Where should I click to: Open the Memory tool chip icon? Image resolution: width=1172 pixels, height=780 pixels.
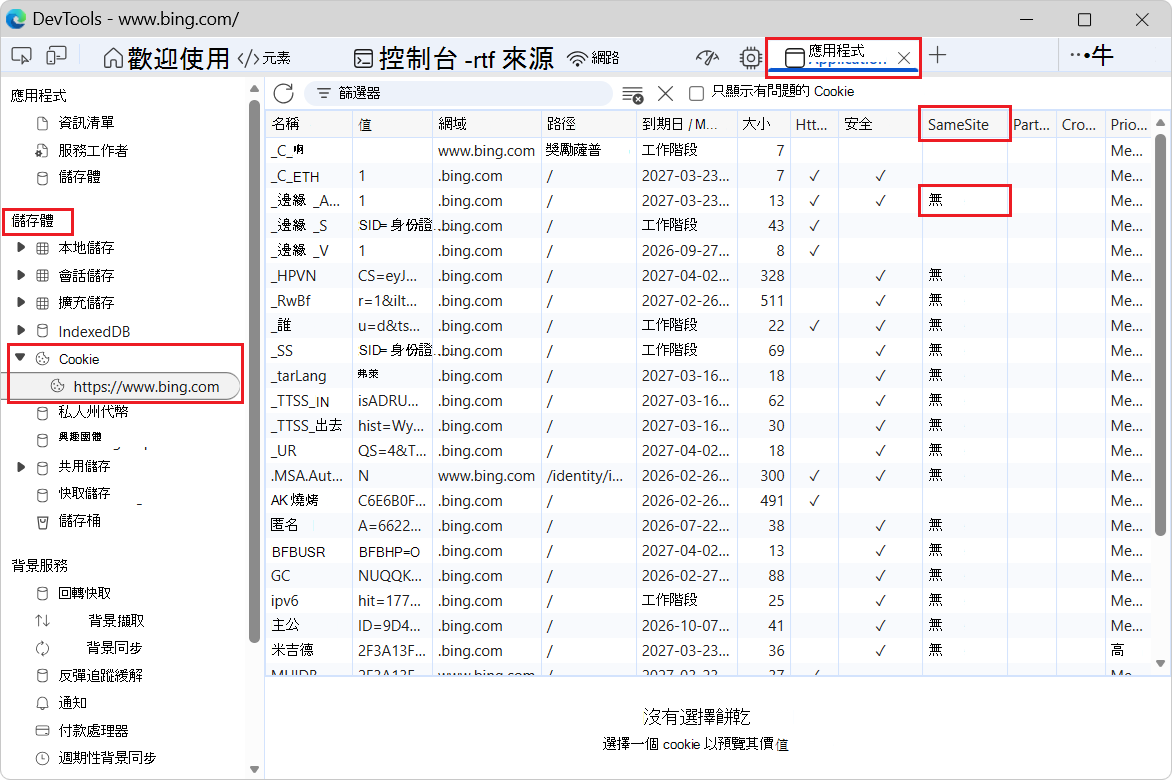(x=750, y=58)
